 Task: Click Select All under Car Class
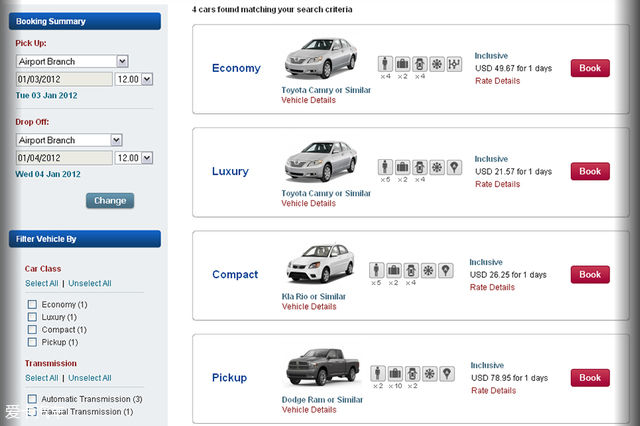click(x=41, y=284)
